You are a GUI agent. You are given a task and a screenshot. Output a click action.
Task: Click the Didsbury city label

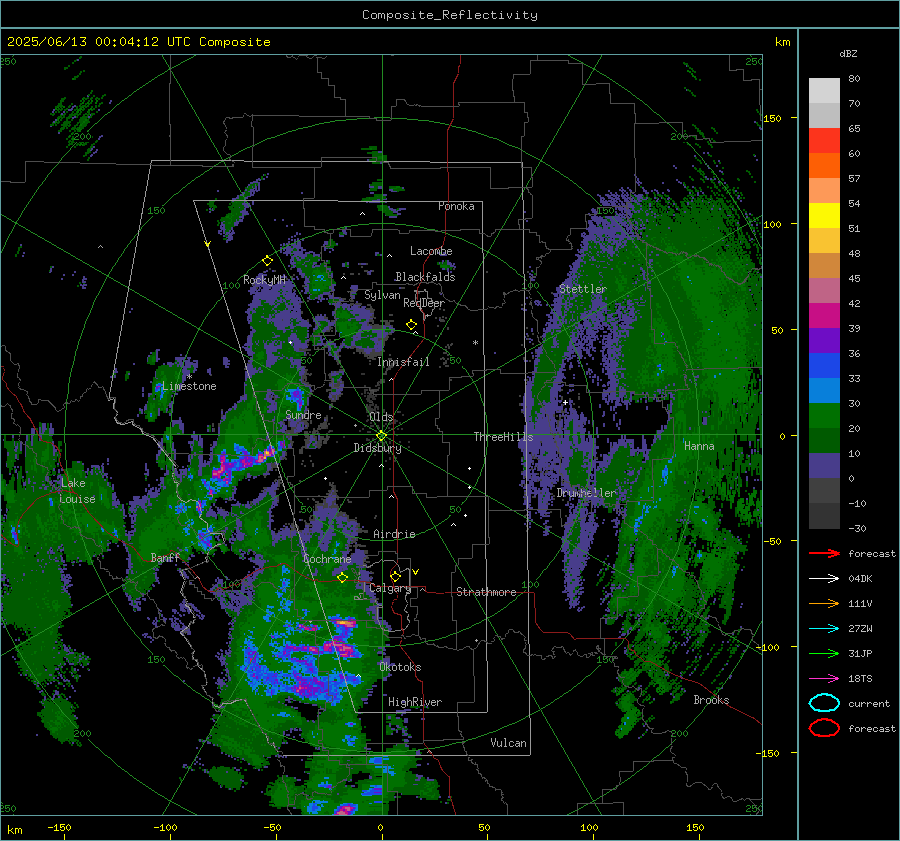click(x=377, y=448)
